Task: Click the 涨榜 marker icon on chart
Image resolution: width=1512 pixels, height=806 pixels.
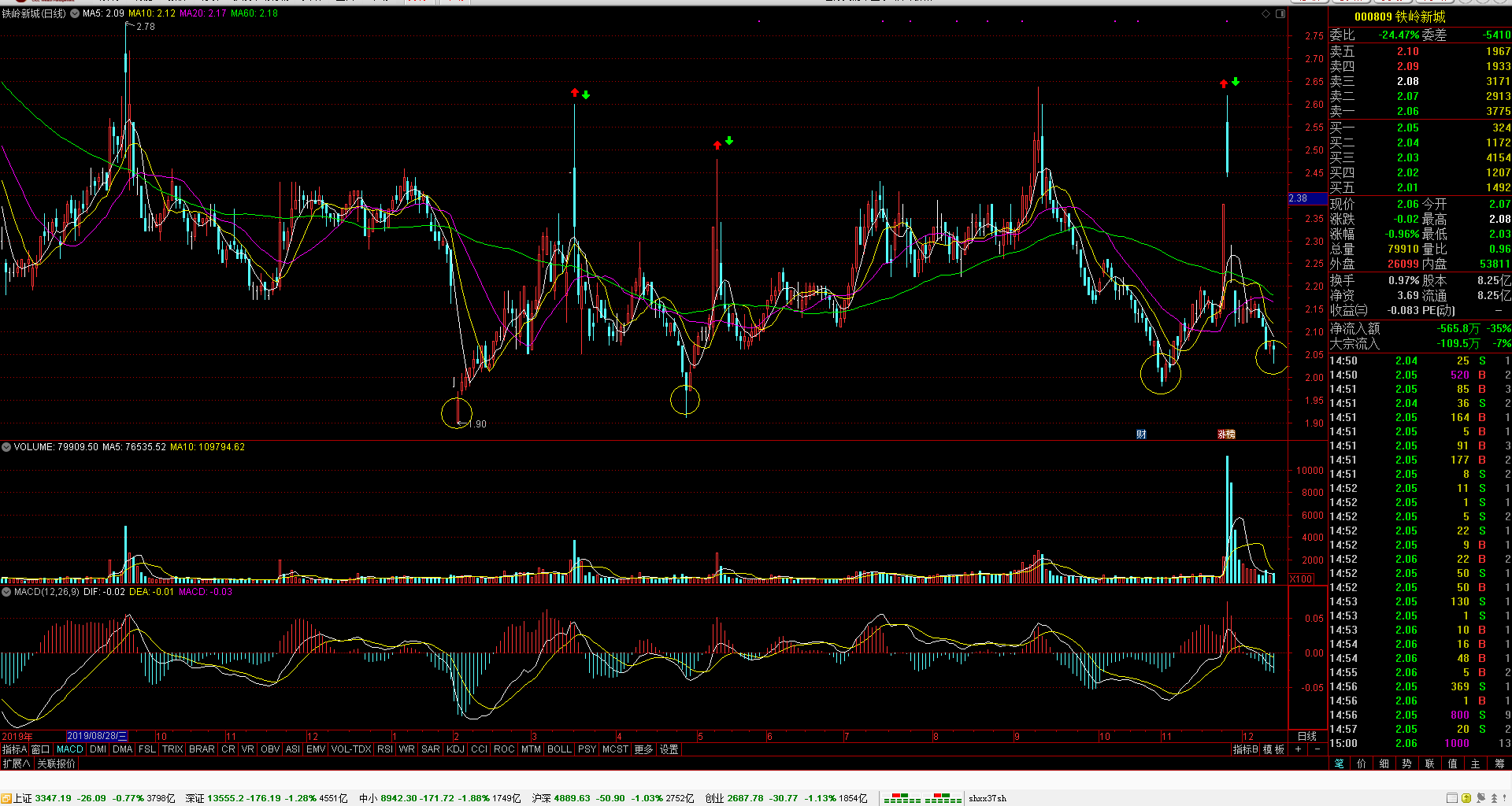Action: (x=1226, y=434)
